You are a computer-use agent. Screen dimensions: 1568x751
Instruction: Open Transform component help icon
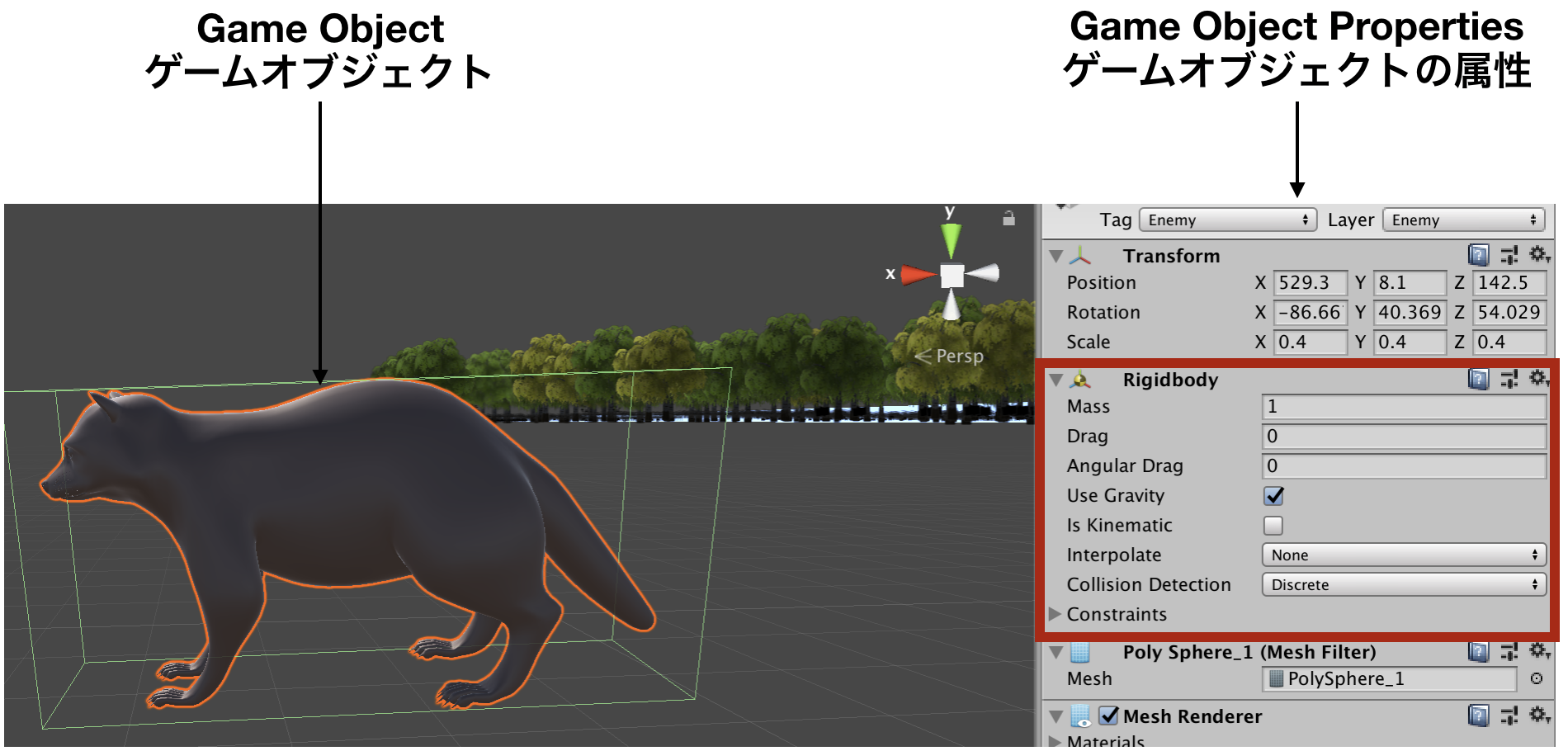coord(1479,255)
